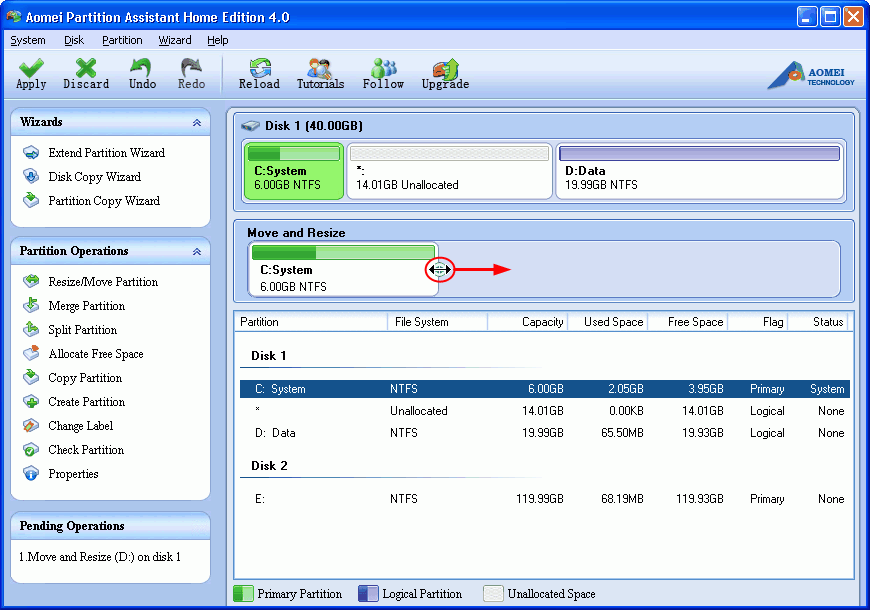
Task: Click the Free Space column header
Action: pyautogui.click(x=687, y=322)
